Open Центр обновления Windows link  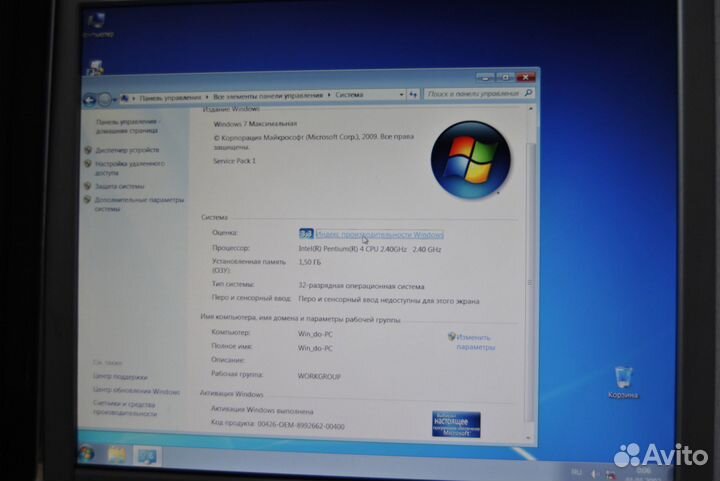click(x=136, y=391)
